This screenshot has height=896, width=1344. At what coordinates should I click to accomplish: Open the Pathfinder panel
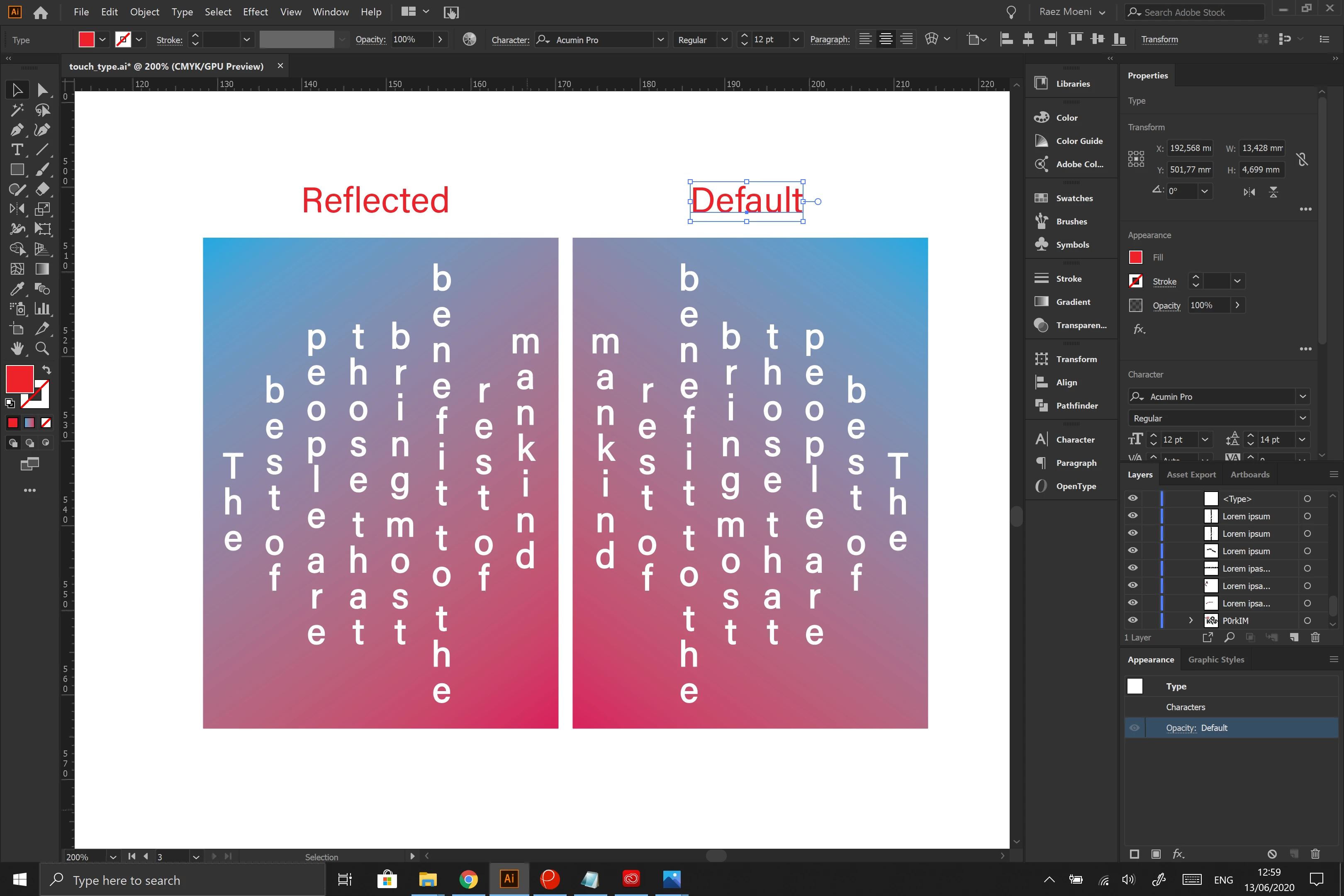1076,406
